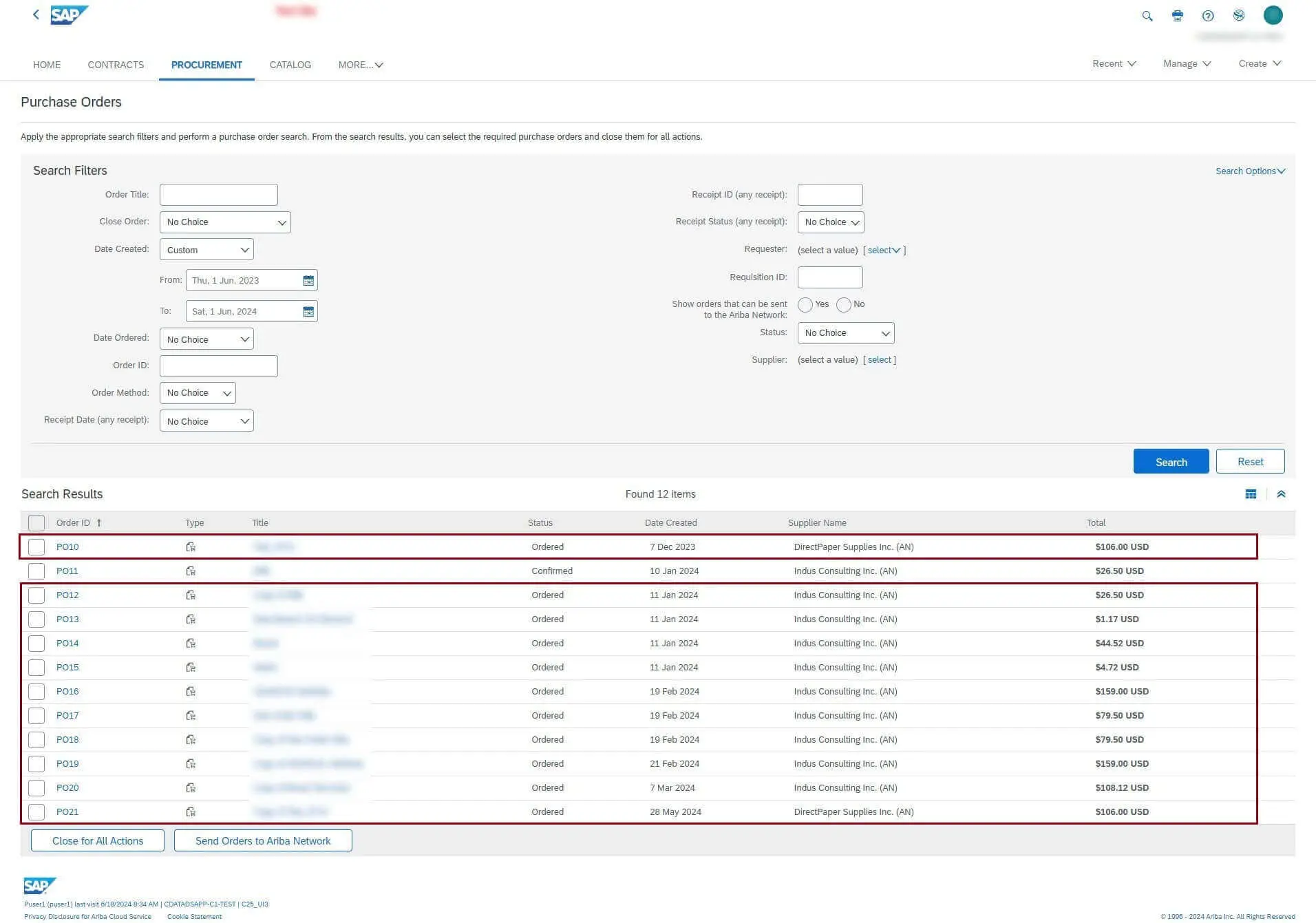Viewport: 1316px width, 923px height.
Task: Expand the Close Order dropdown
Action: click(225, 222)
